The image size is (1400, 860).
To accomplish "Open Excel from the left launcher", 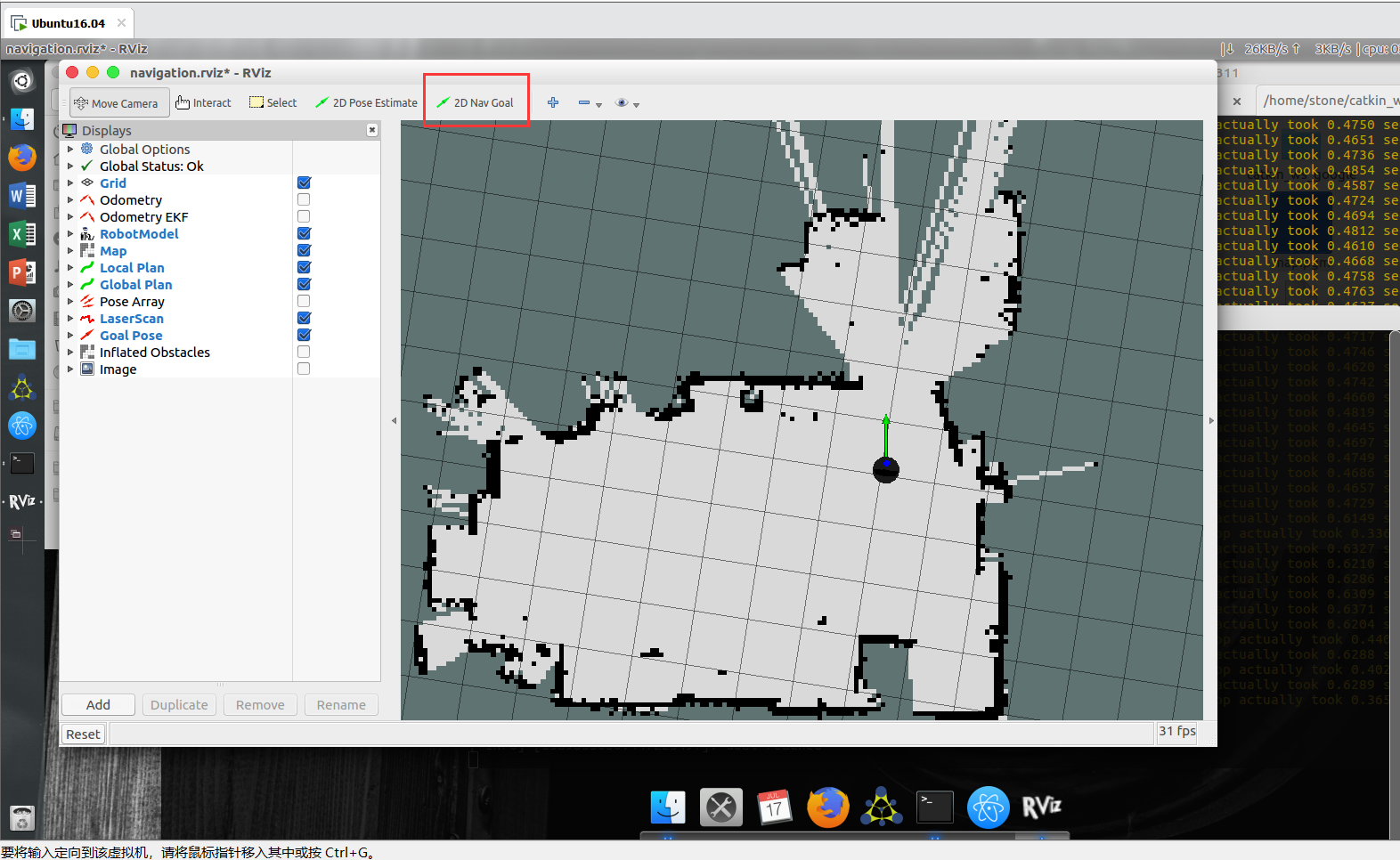I will [22, 233].
